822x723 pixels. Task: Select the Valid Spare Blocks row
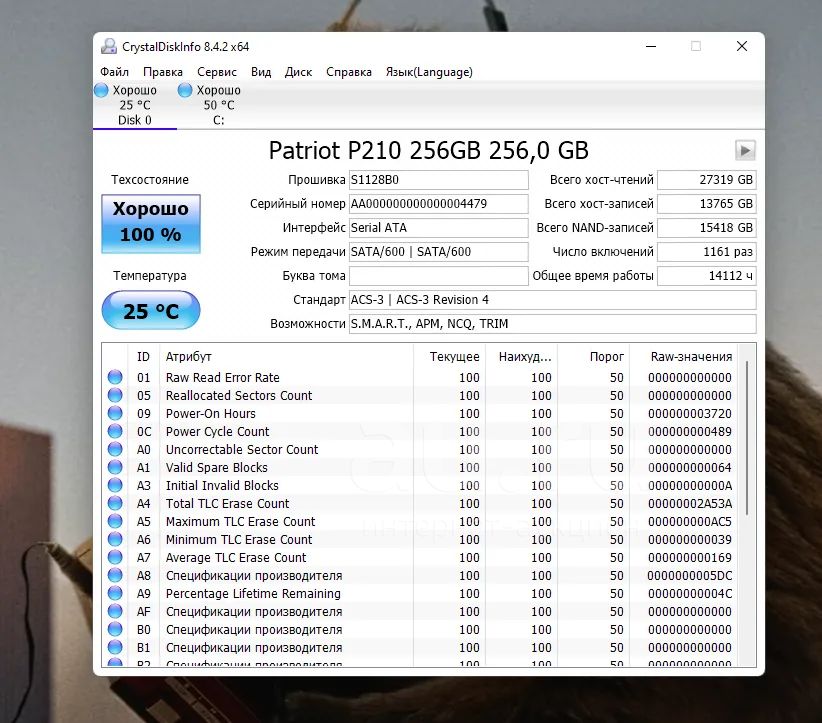(x=419, y=467)
